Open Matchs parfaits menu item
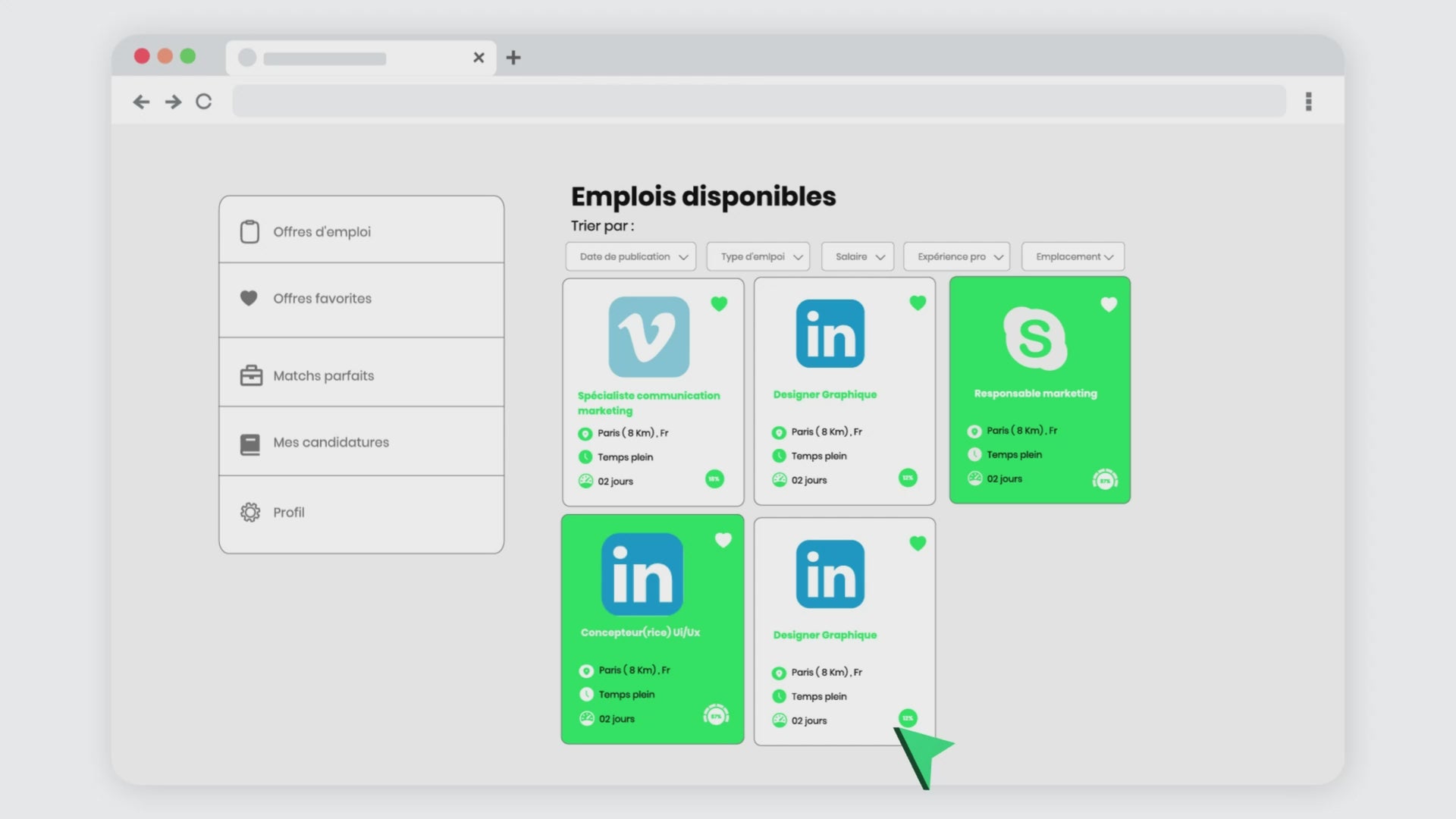 [323, 376]
